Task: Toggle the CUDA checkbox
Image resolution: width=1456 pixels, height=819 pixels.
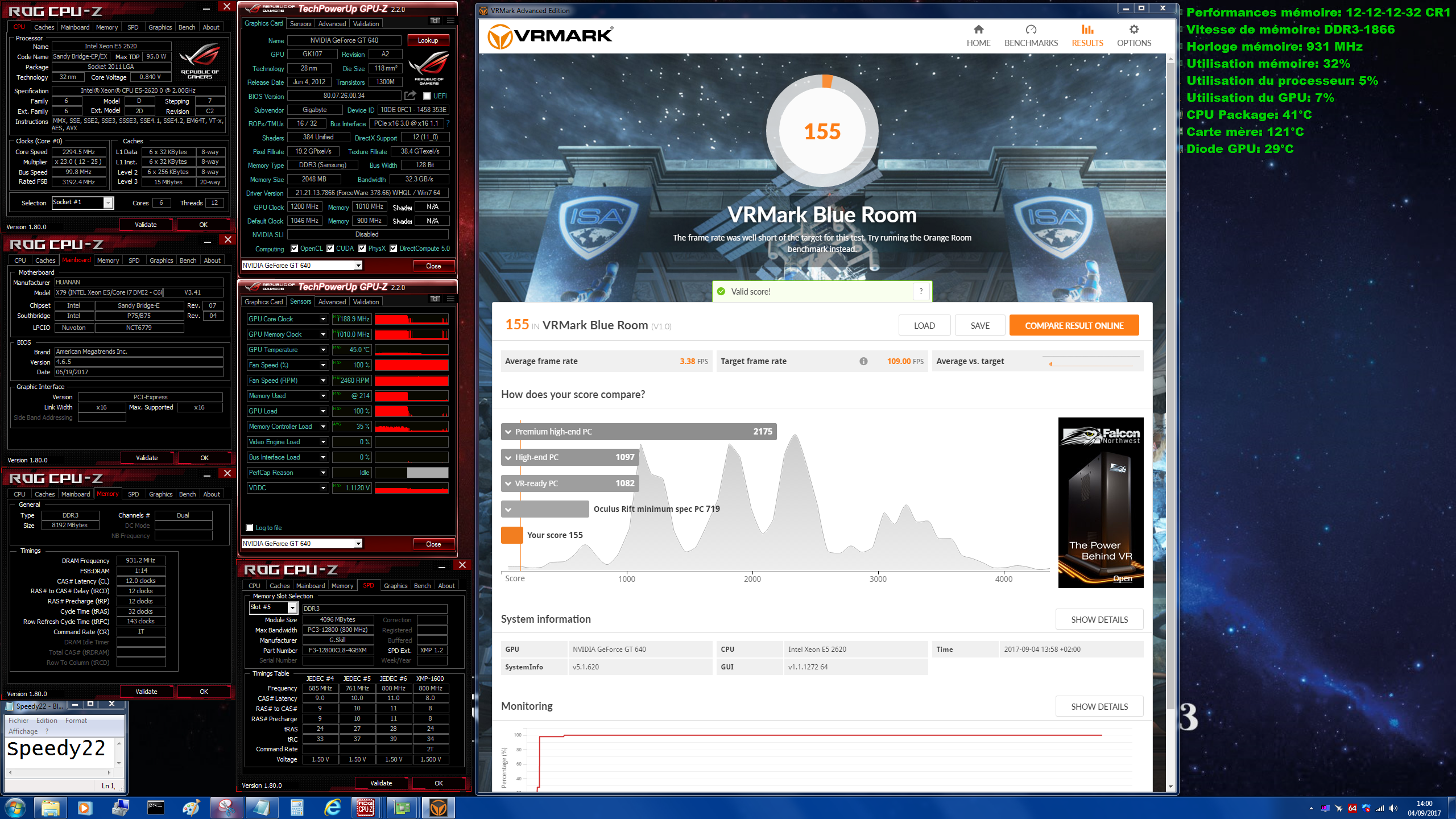Action: tap(330, 248)
